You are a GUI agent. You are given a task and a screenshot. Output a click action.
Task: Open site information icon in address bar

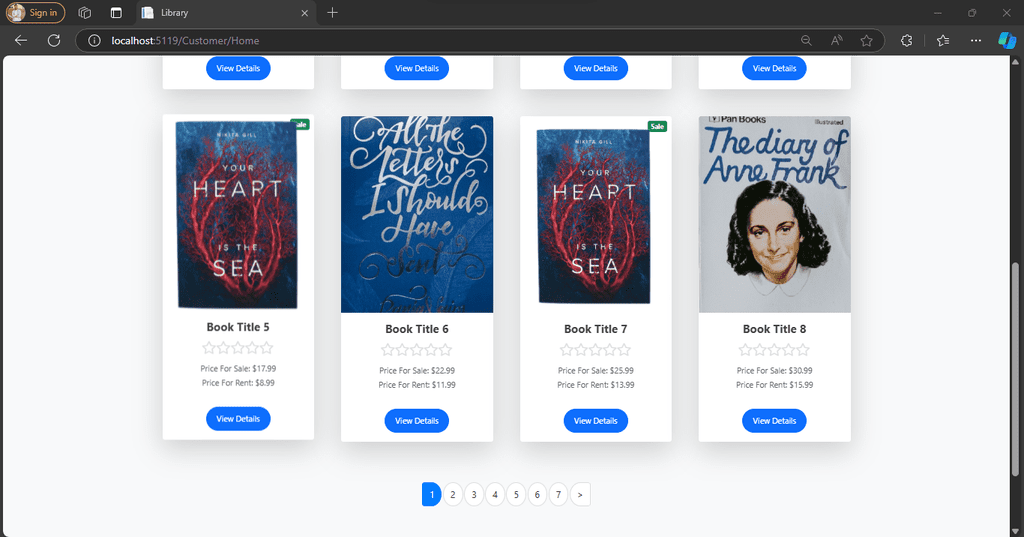pos(94,41)
